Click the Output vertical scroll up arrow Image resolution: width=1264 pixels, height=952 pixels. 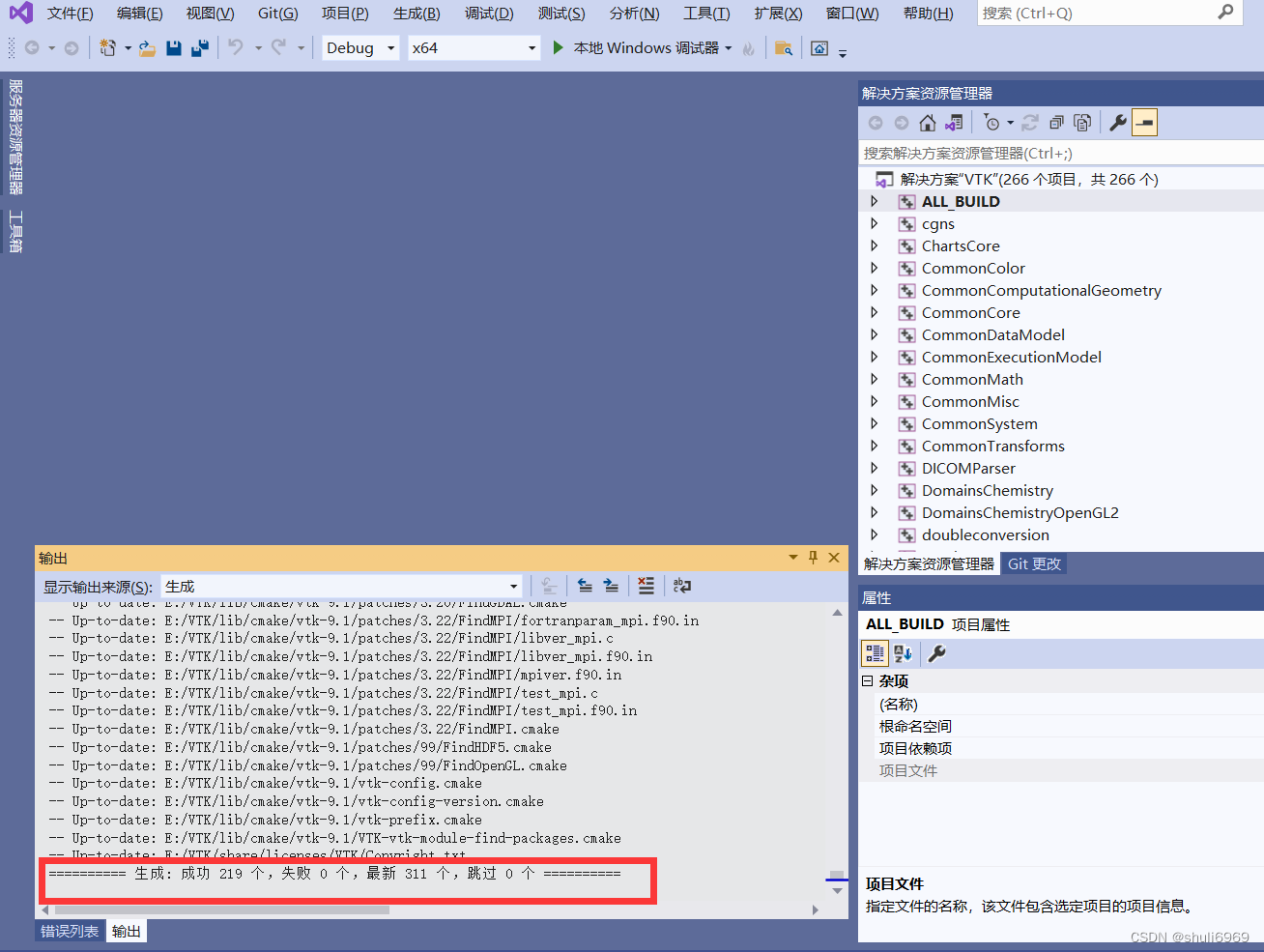837,613
